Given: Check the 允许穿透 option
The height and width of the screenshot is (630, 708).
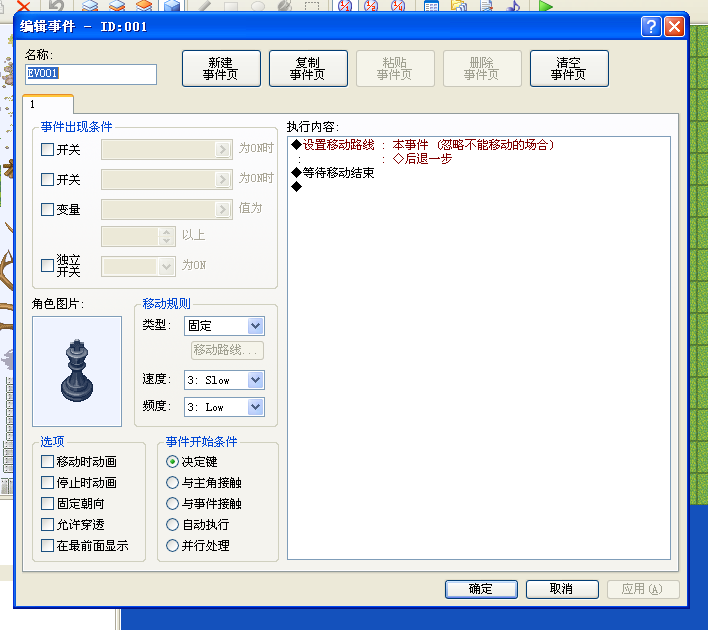Looking at the screenshot, I should tap(47, 524).
